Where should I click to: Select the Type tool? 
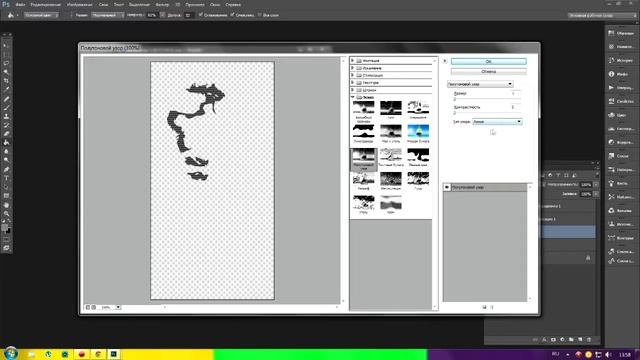pos(6,178)
